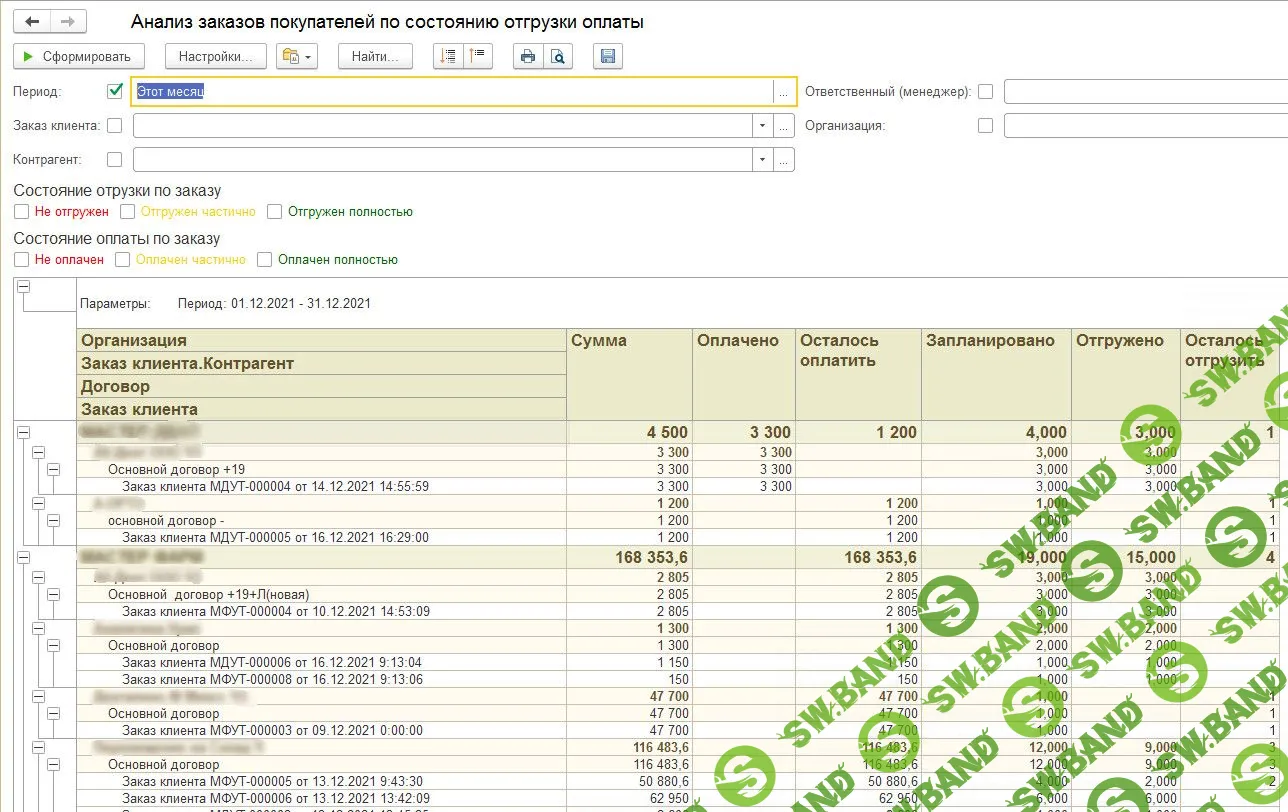The height and width of the screenshot is (812, 1288).
Task: Open Настройки... settings dialog
Action: click(216, 56)
